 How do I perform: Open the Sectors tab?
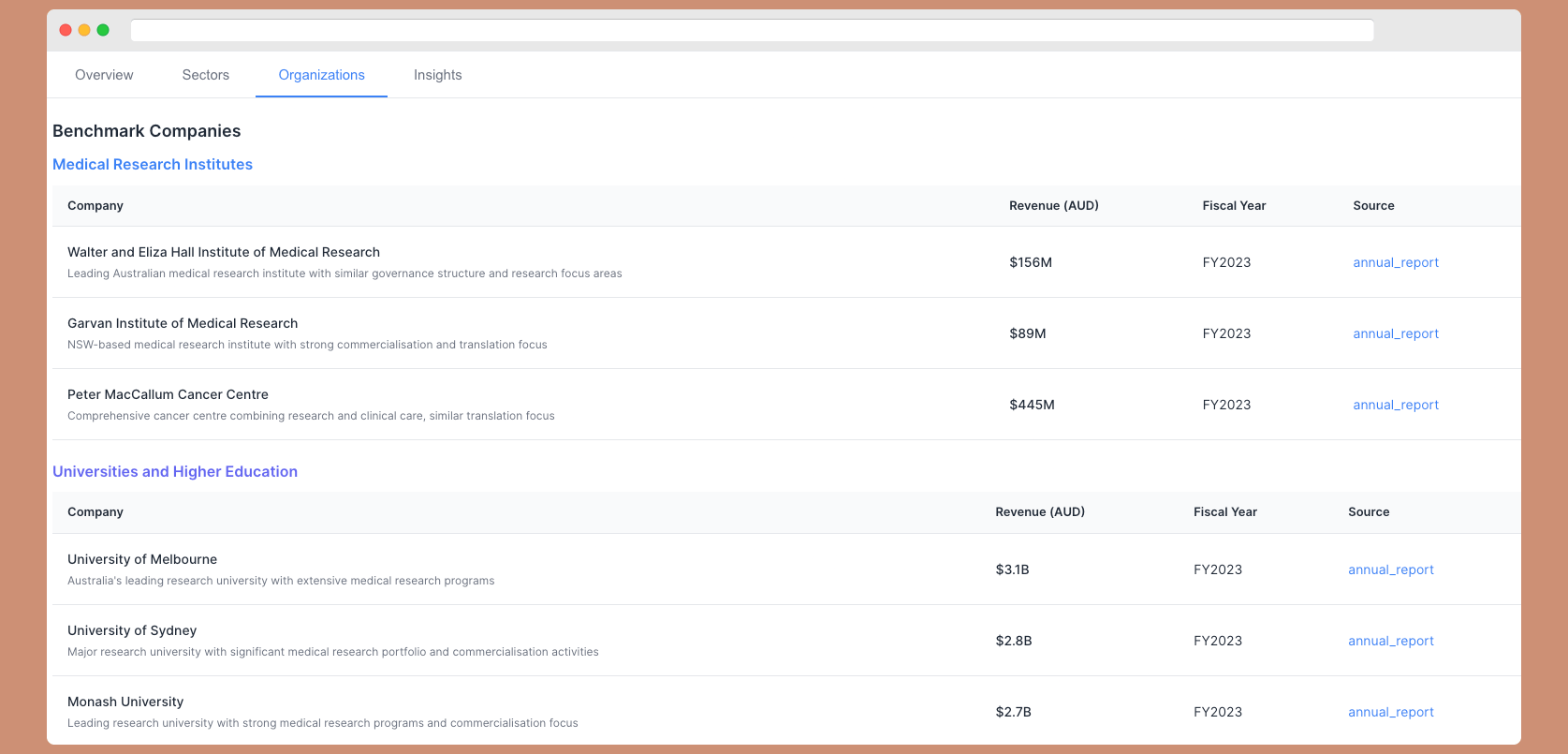[x=205, y=75]
